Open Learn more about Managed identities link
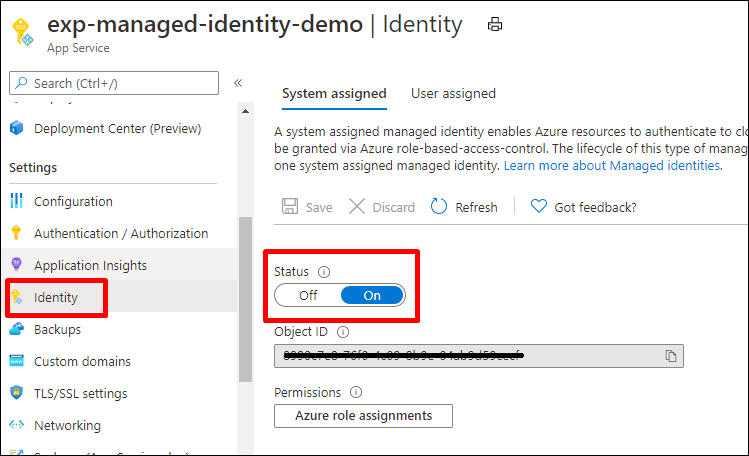This screenshot has width=749, height=456. 613,166
